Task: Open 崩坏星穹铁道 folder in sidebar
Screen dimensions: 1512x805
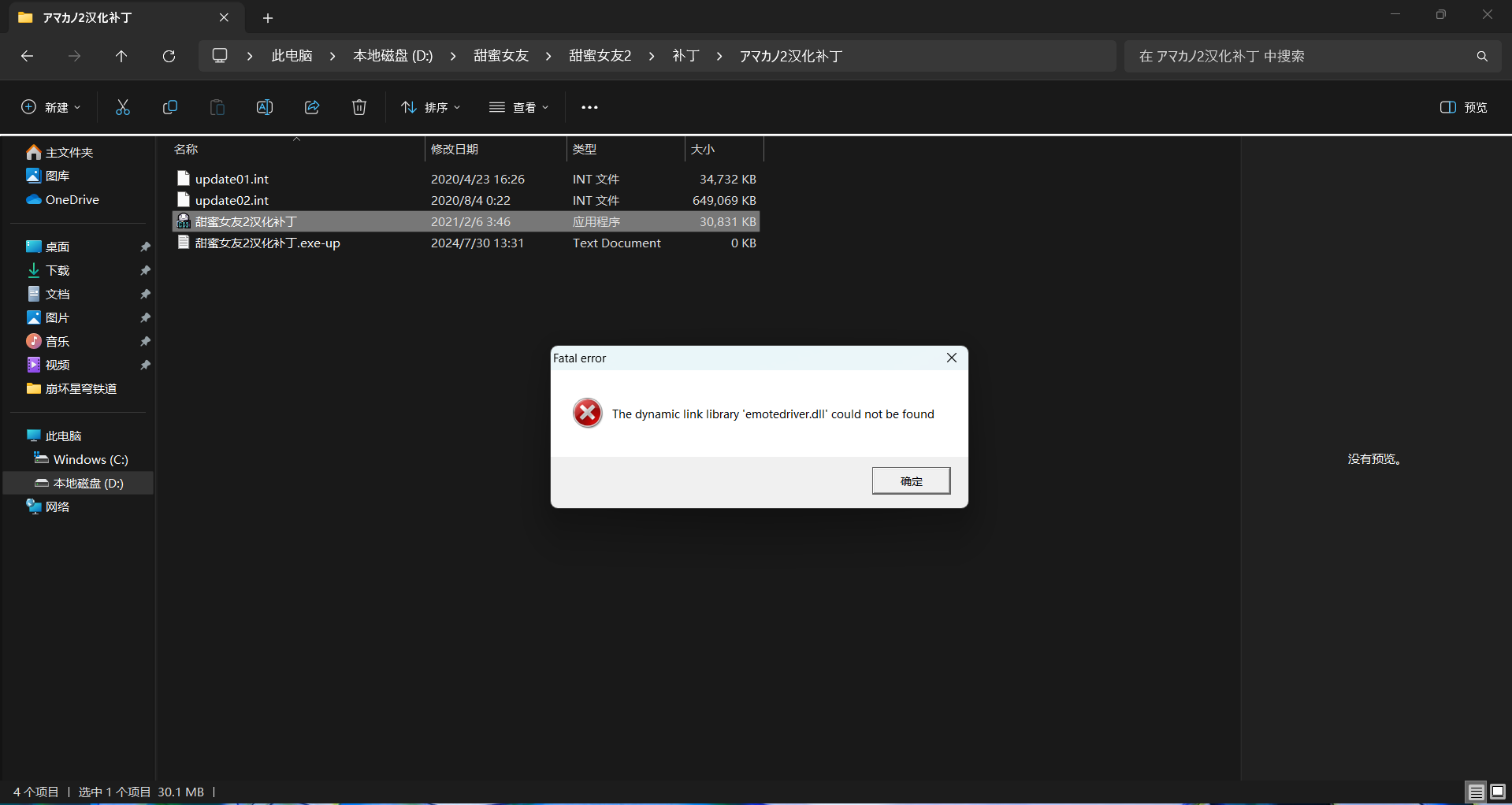Action: [x=72, y=388]
